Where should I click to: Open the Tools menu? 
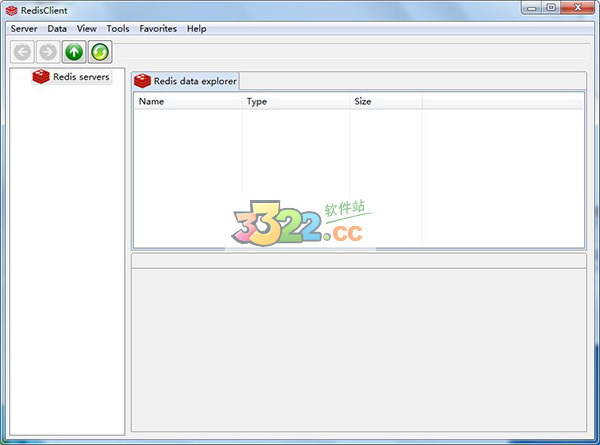[x=118, y=29]
